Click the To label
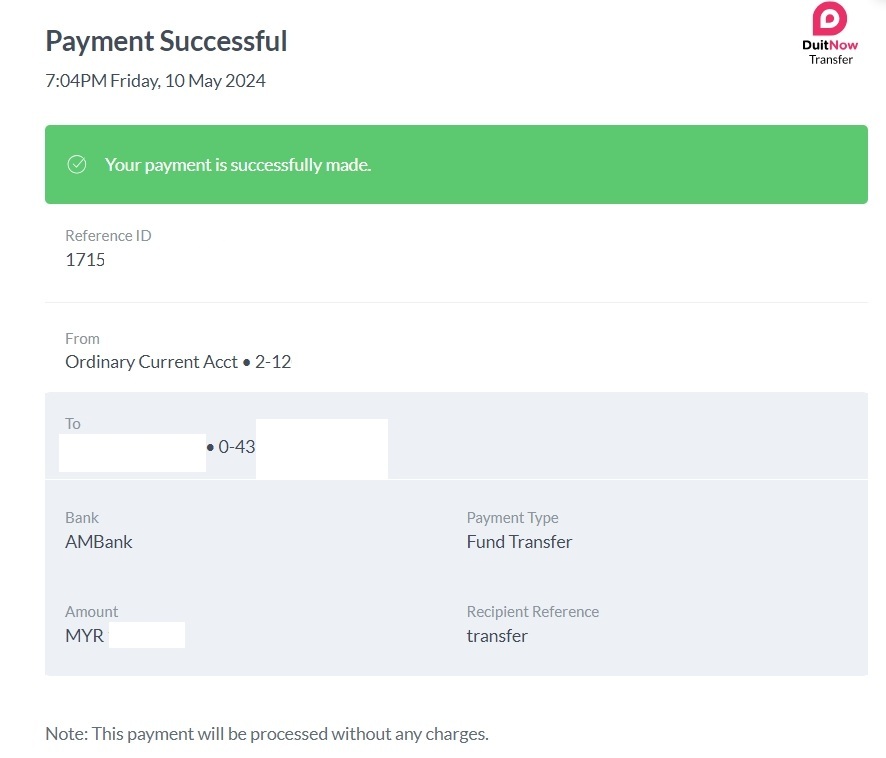Viewport: 886px width, 758px height. coord(73,424)
